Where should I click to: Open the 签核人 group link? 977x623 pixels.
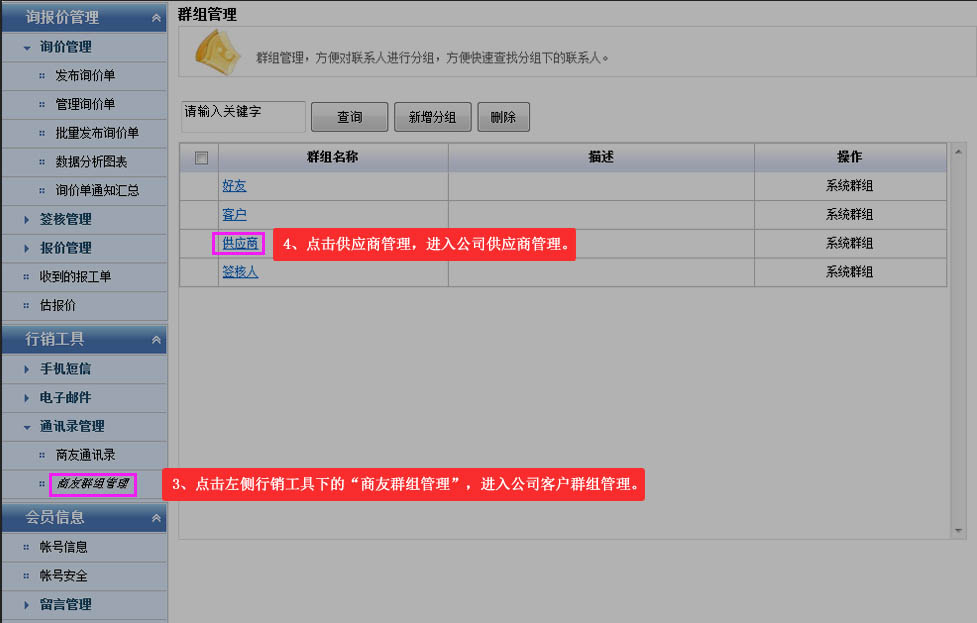240,272
